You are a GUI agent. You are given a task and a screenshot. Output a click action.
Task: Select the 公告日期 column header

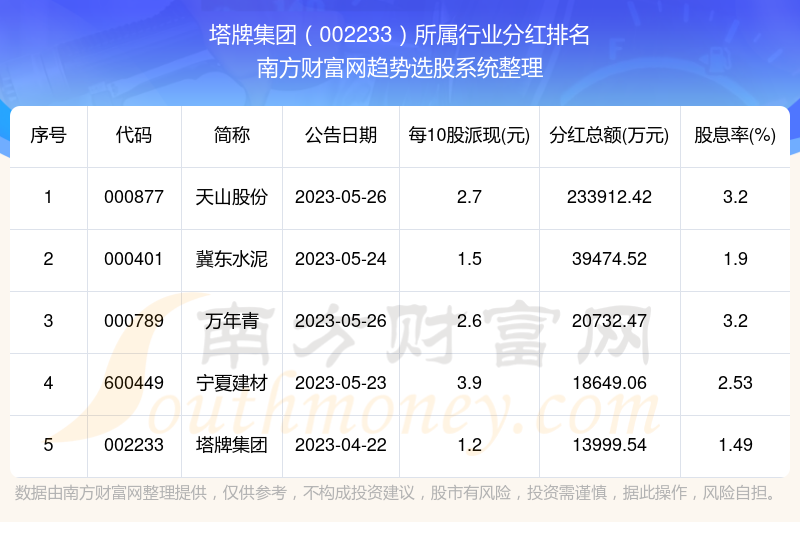[x=341, y=135]
